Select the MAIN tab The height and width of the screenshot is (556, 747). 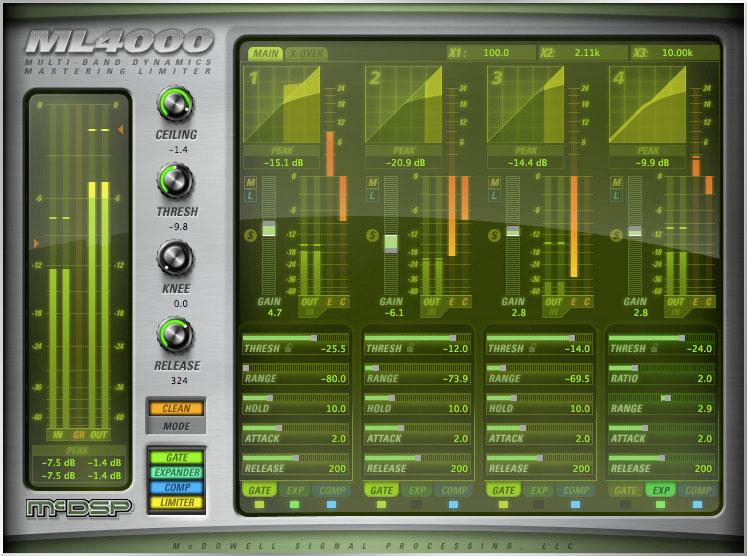[265, 54]
